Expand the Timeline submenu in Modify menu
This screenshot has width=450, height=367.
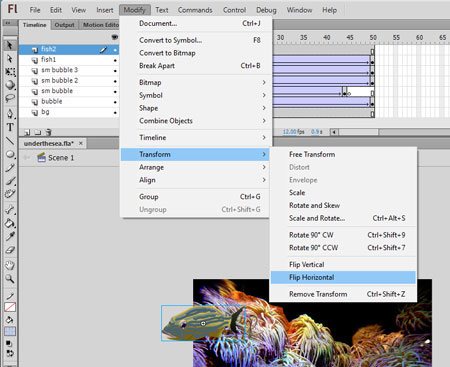point(196,137)
